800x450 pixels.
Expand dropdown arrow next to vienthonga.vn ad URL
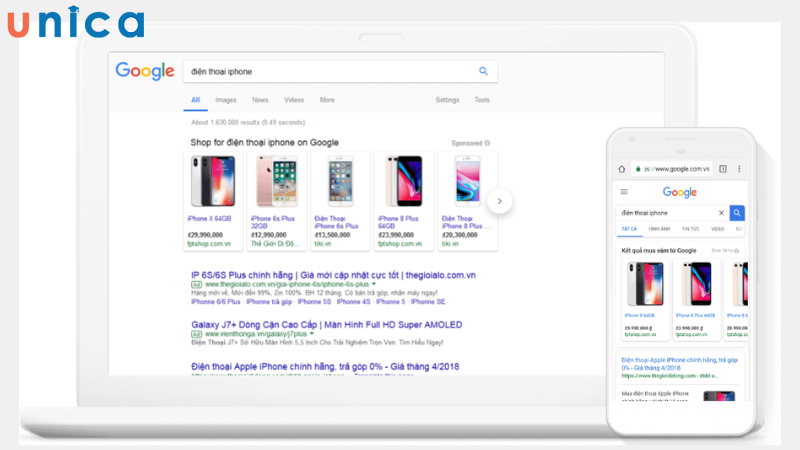[312, 334]
